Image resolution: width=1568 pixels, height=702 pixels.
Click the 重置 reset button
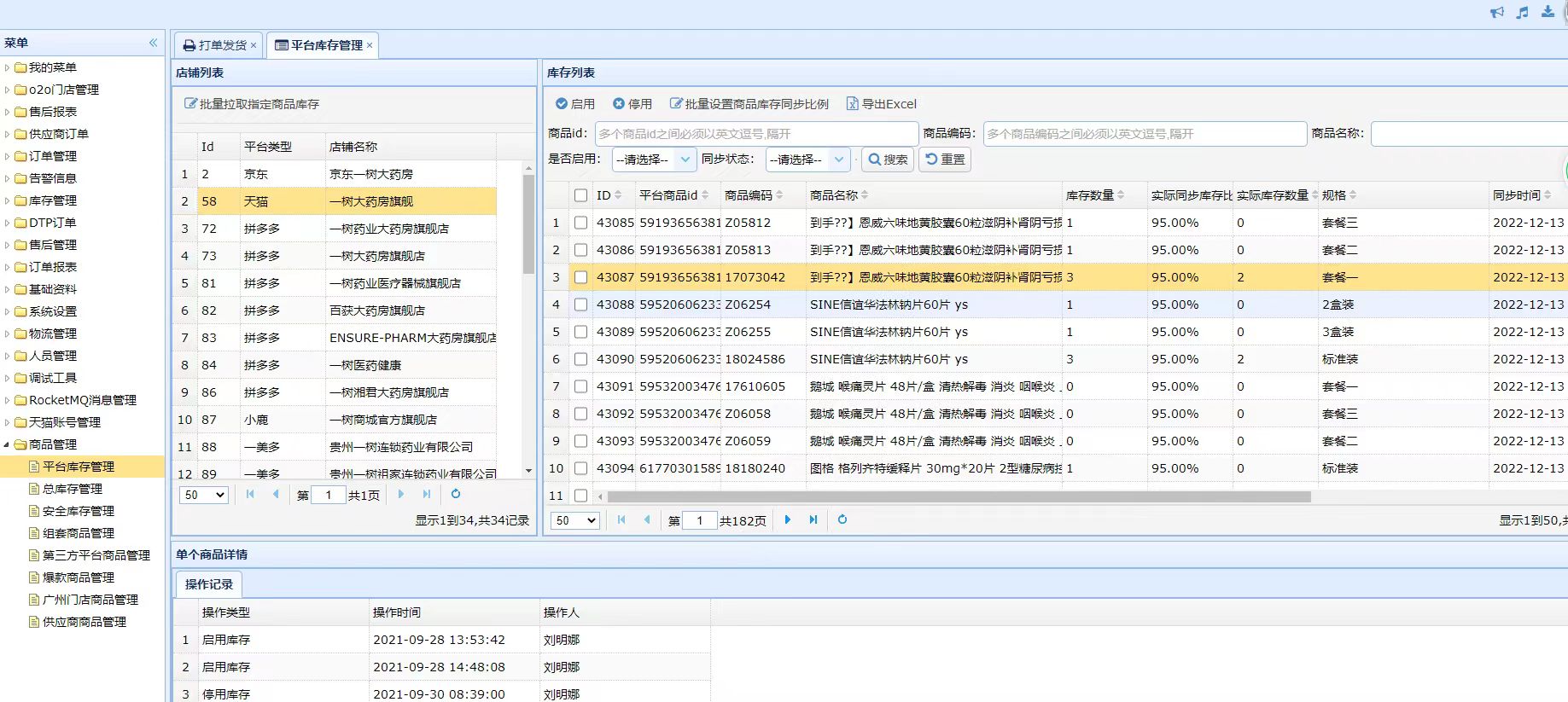(x=945, y=160)
